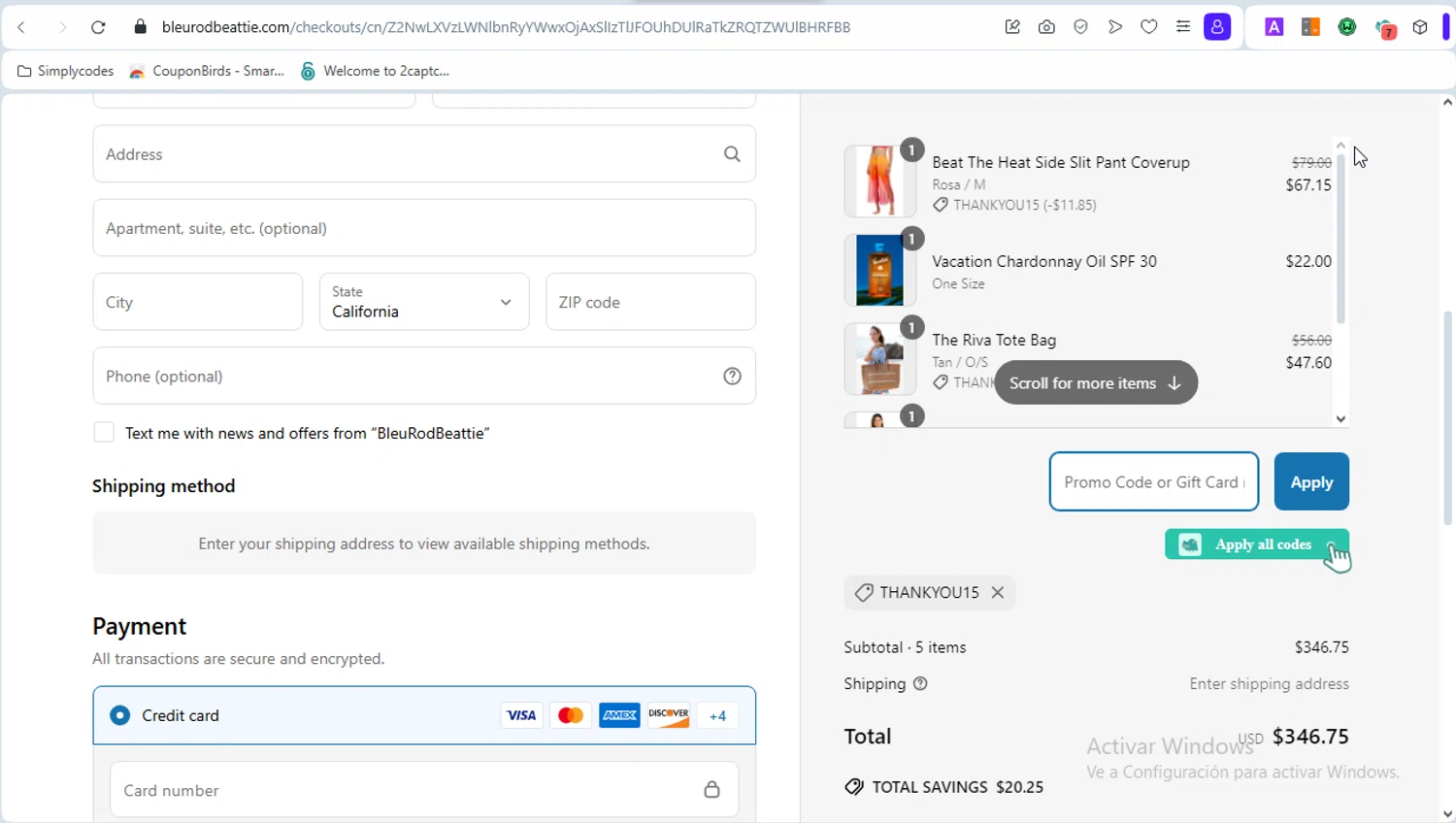Open the Welcome to 2captcha bookmark
Screen dimensions: 1456x823
pos(375,71)
